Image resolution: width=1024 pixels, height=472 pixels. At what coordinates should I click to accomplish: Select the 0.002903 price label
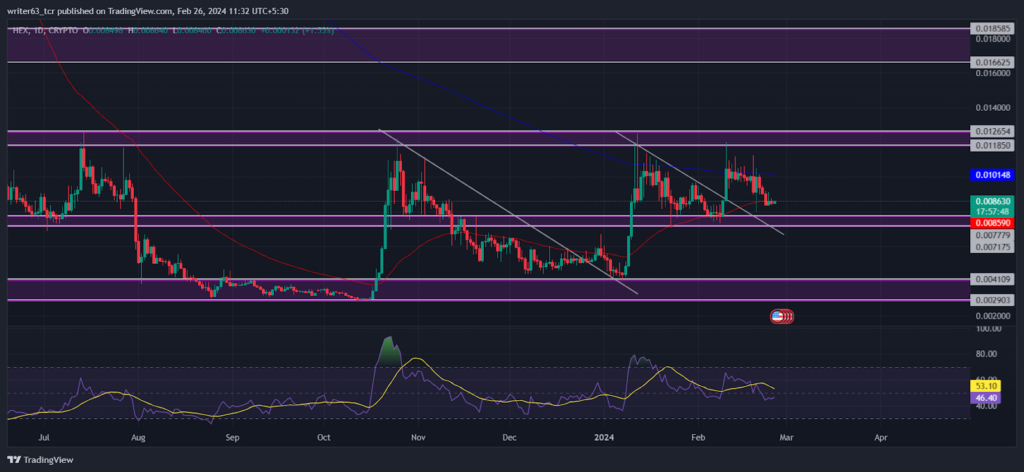(991, 300)
